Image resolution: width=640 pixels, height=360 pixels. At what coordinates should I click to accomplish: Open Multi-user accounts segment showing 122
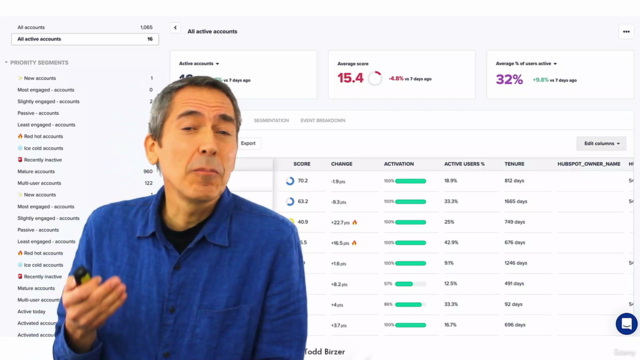[85, 183]
